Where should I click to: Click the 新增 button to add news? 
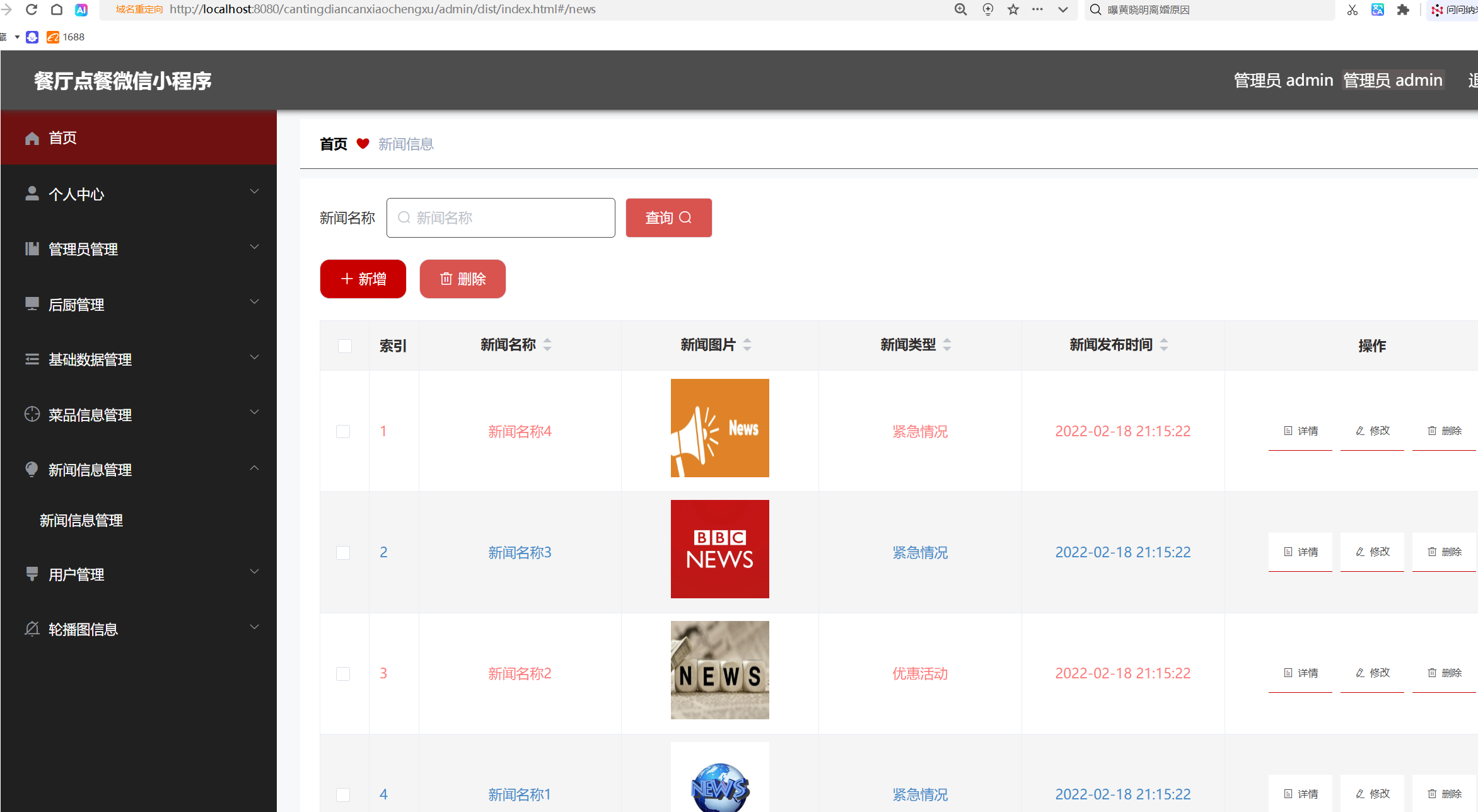coord(363,279)
